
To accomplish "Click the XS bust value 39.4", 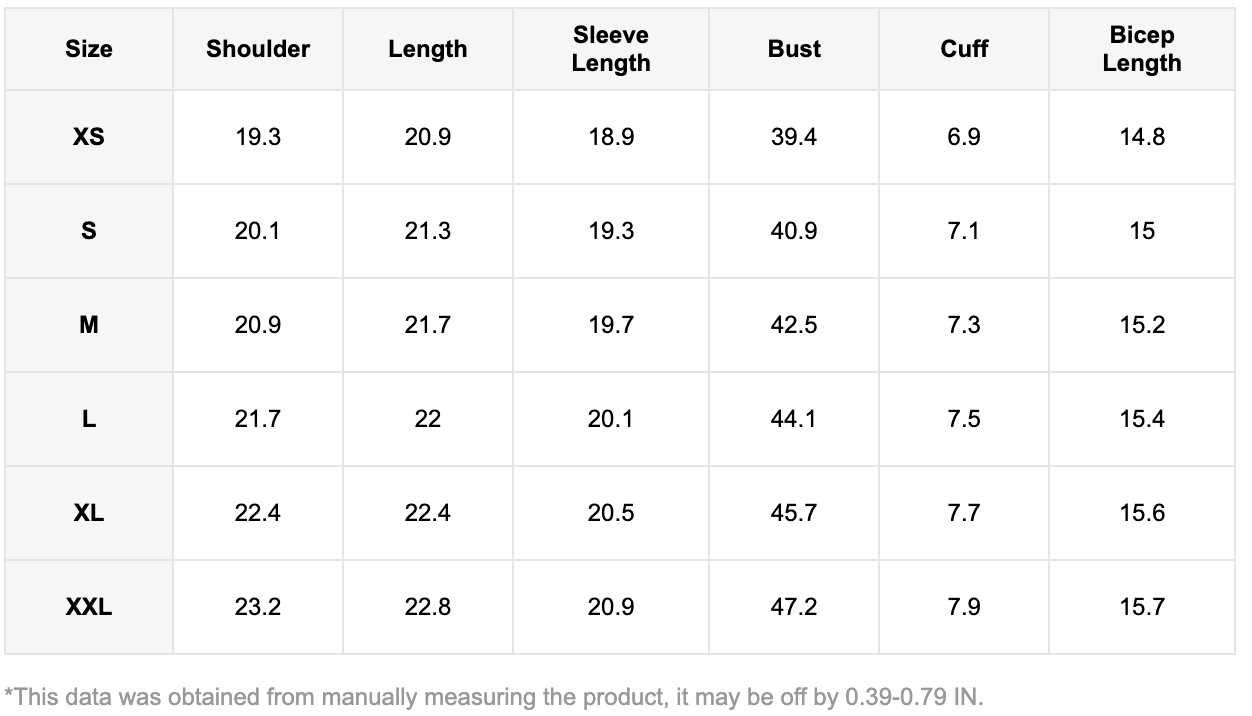I will click(x=794, y=137).
